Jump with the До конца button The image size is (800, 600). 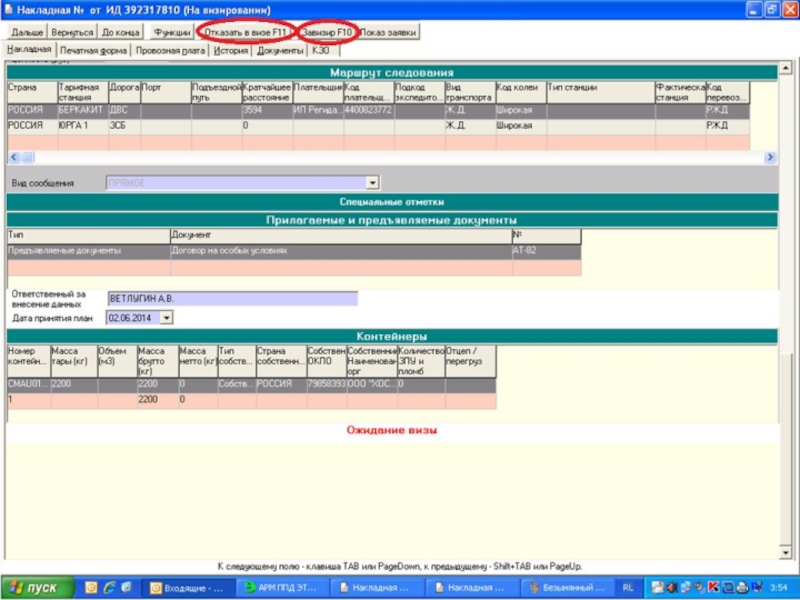(121, 32)
